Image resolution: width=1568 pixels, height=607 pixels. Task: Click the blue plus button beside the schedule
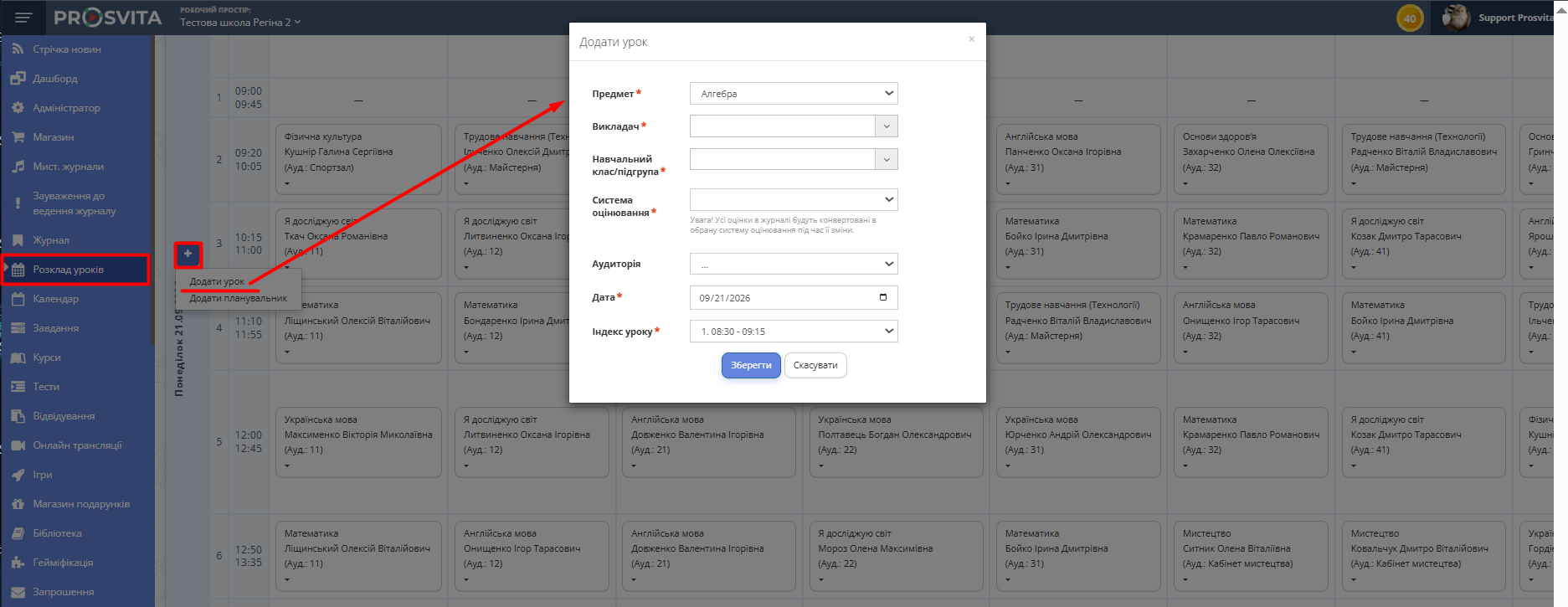click(x=188, y=254)
